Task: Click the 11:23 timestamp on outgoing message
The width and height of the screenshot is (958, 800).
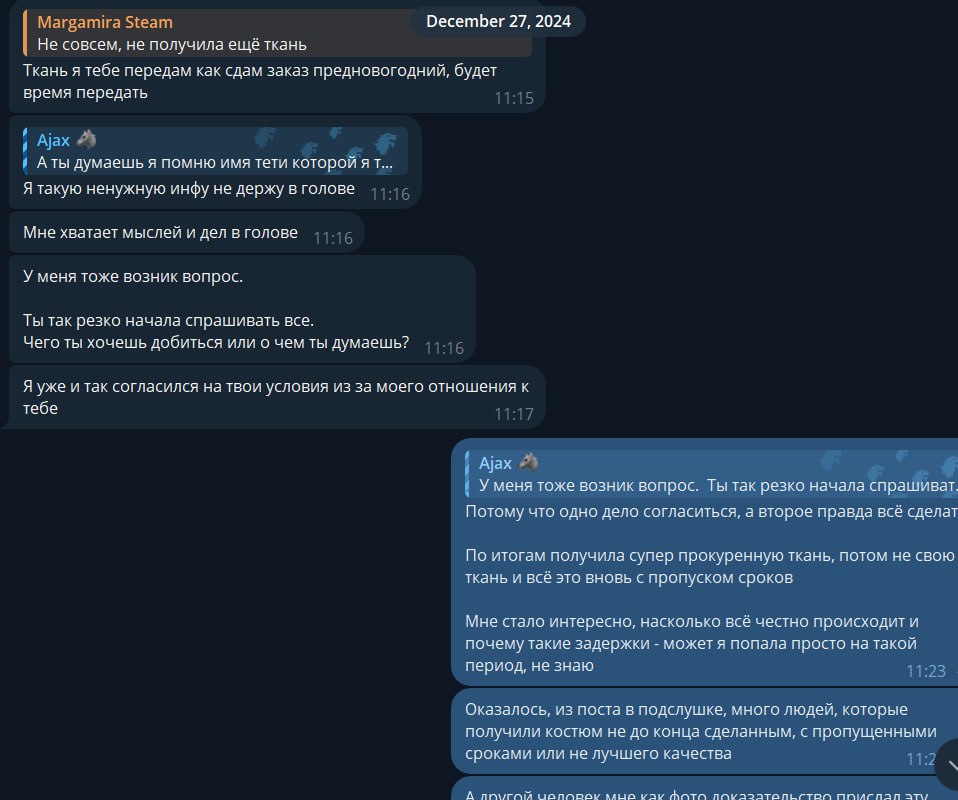Action: click(926, 671)
